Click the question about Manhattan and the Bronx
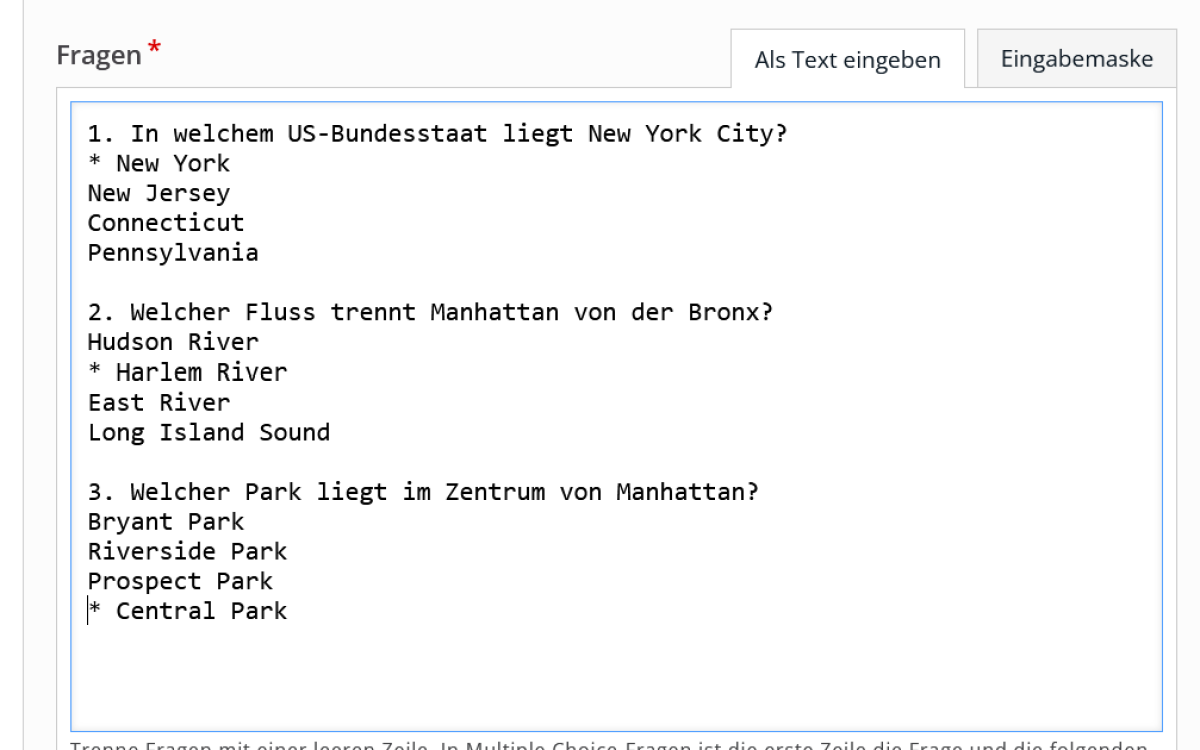1200x750 pixels. (430, 312)
